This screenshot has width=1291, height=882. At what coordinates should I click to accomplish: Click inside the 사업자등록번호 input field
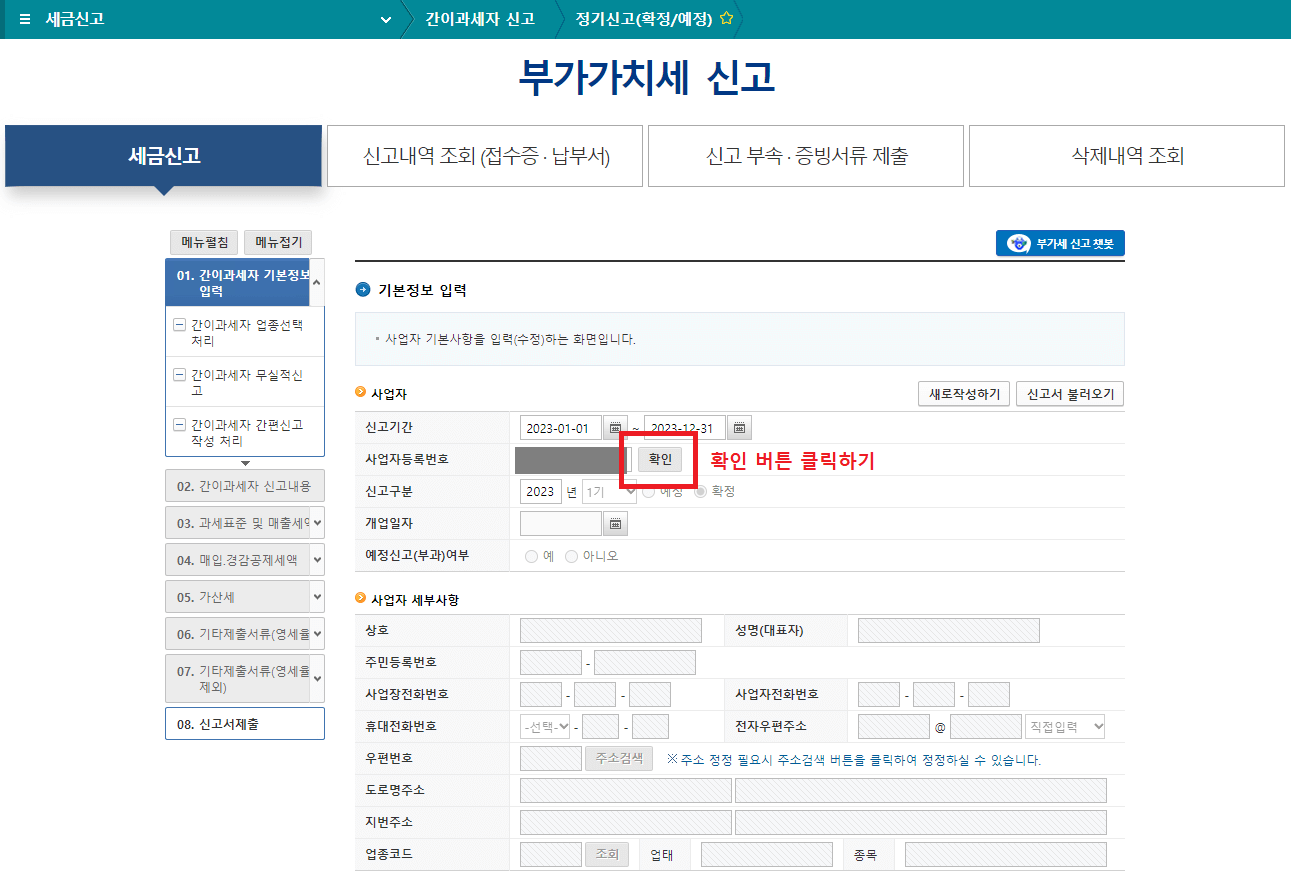pos(568,459)
